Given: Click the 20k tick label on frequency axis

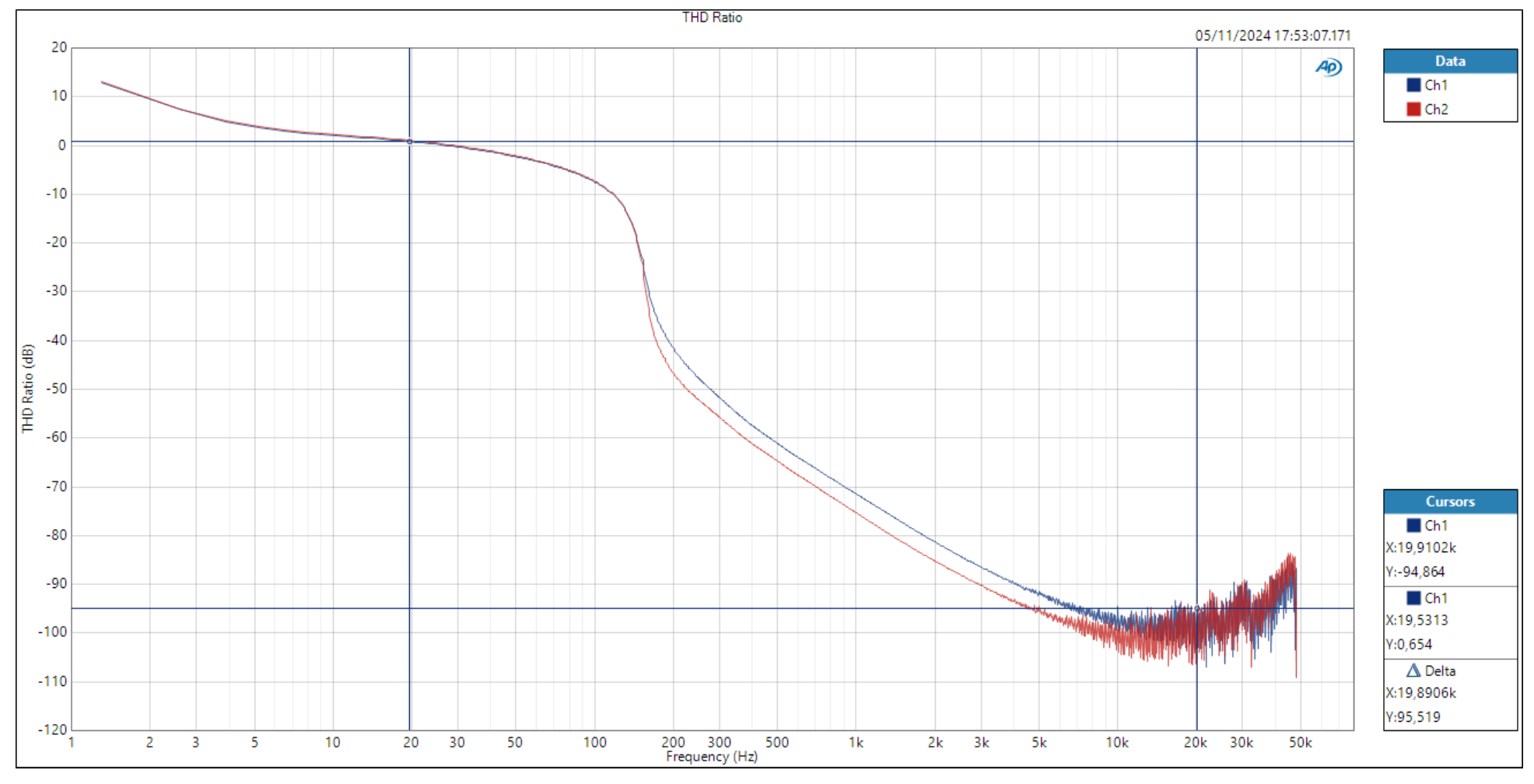Looking at the screenshot, I should 1196,743.
